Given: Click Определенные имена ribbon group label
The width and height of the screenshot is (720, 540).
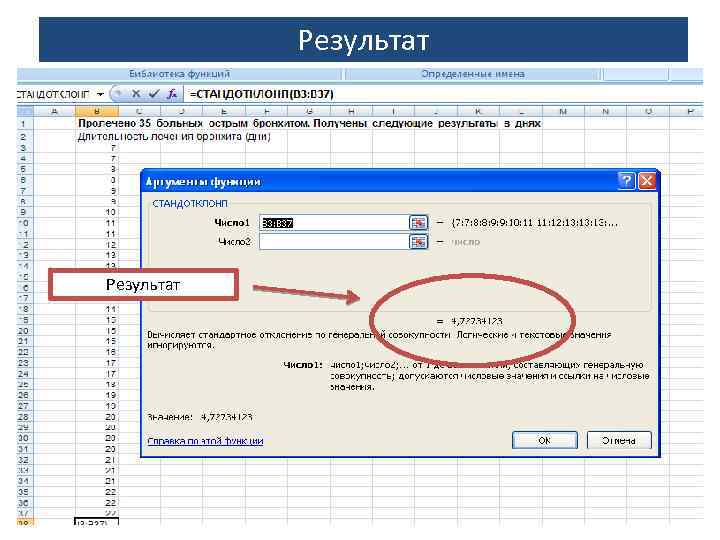Looking at the screenshot, I should pos(473,74).
